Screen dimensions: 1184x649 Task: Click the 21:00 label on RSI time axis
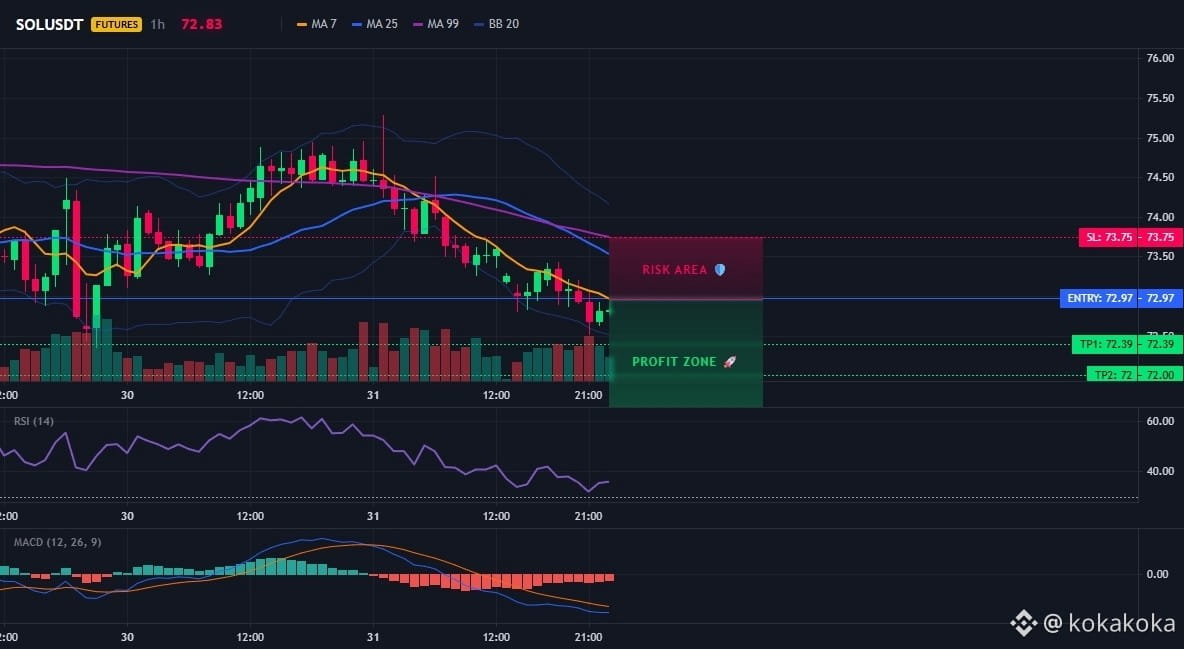tap(588, 516)
